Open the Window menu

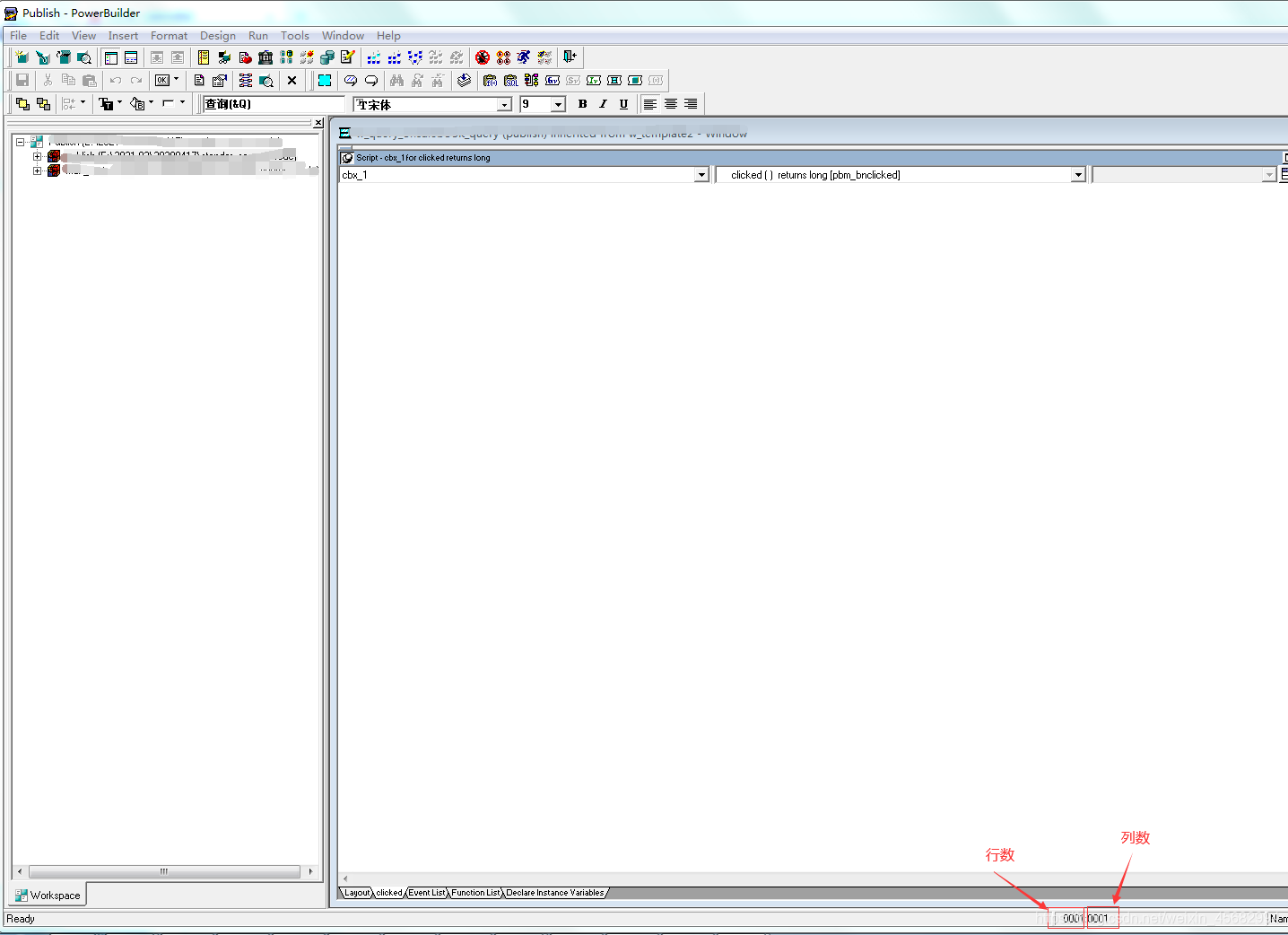(343, 36)
